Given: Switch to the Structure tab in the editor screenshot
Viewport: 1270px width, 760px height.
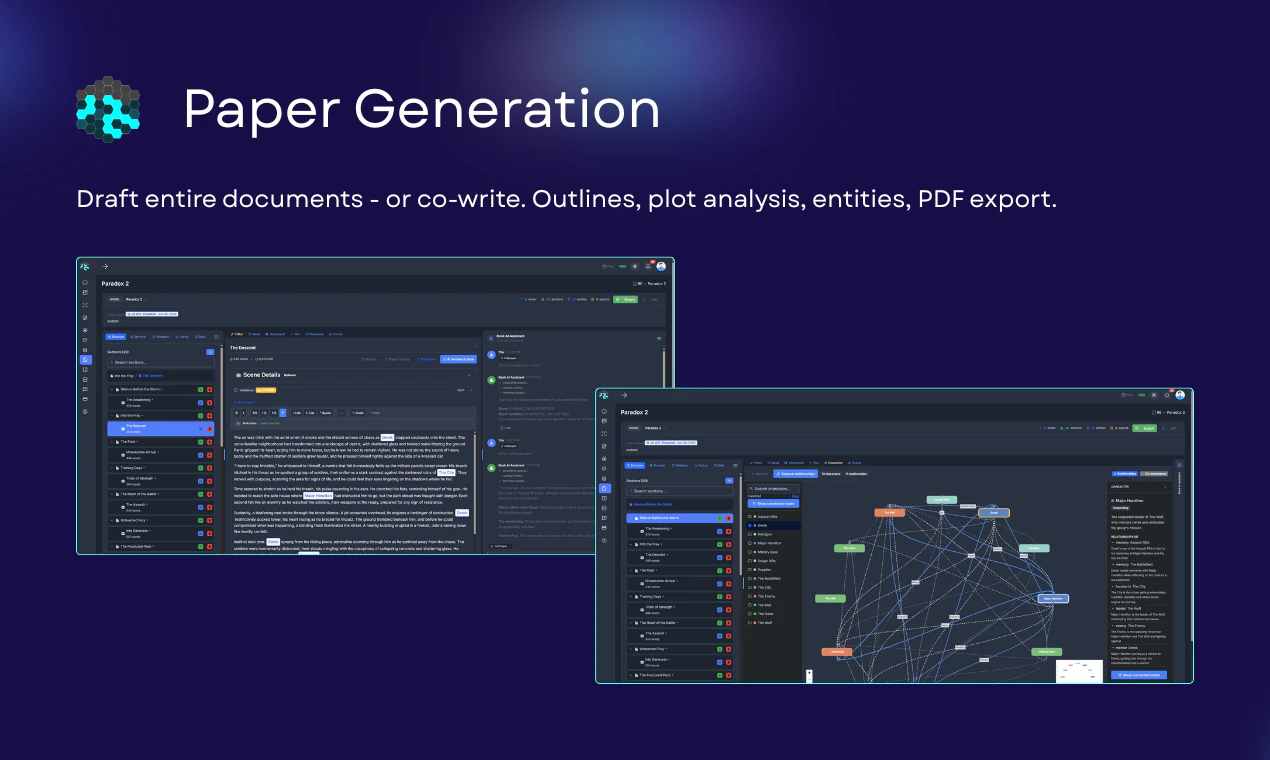Looking at the screenshot, I should click(116, 337).
